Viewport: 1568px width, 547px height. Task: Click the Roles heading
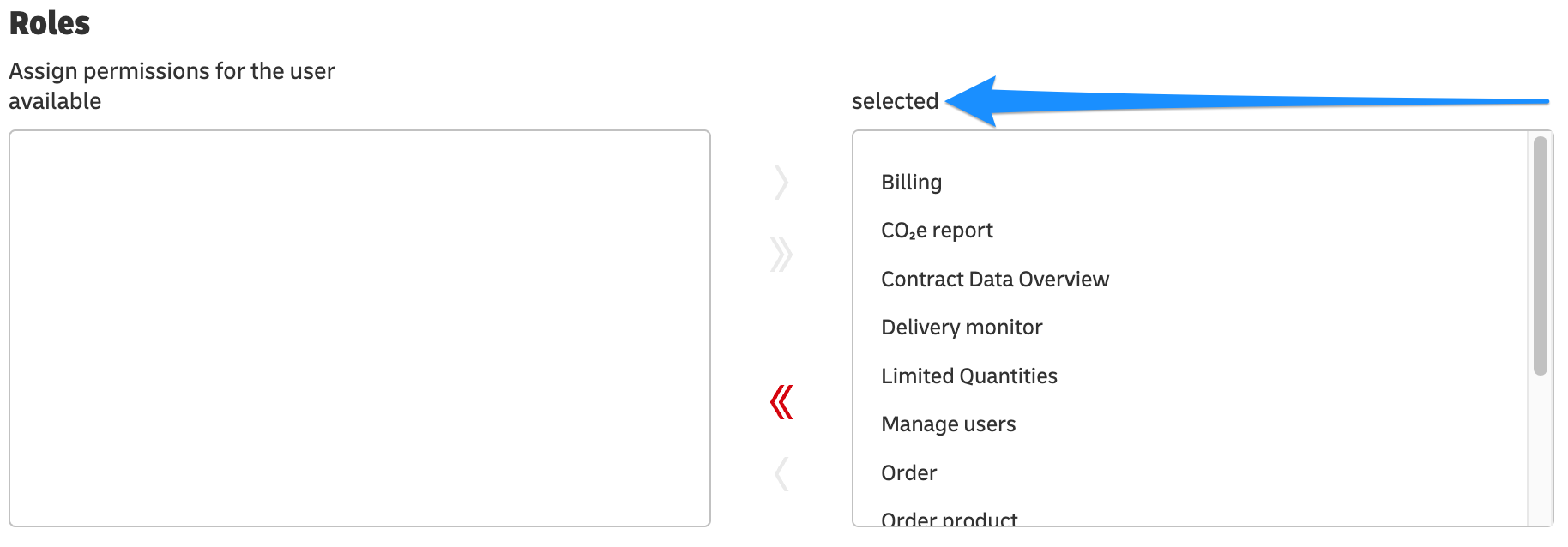pos(49,23)
